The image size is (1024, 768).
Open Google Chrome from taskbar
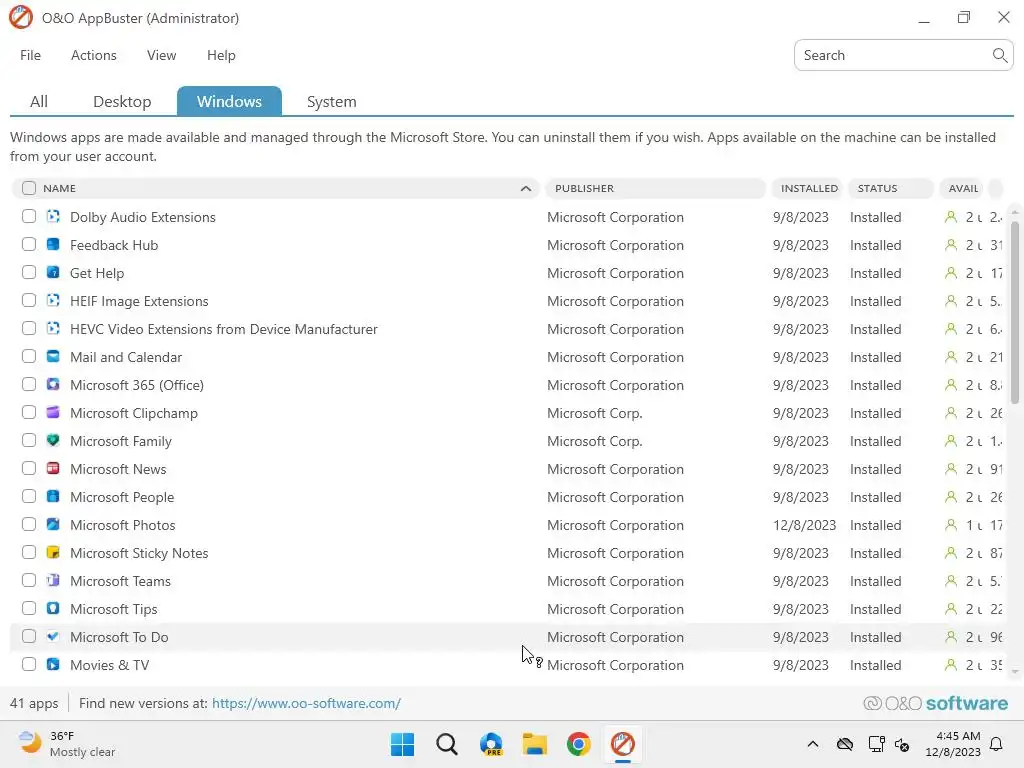coord(579,744)
